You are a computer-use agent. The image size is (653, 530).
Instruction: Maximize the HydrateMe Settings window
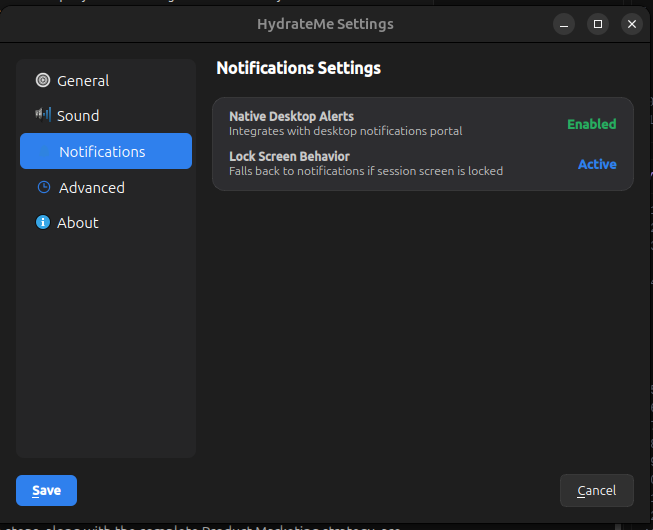tap(598, 24)
